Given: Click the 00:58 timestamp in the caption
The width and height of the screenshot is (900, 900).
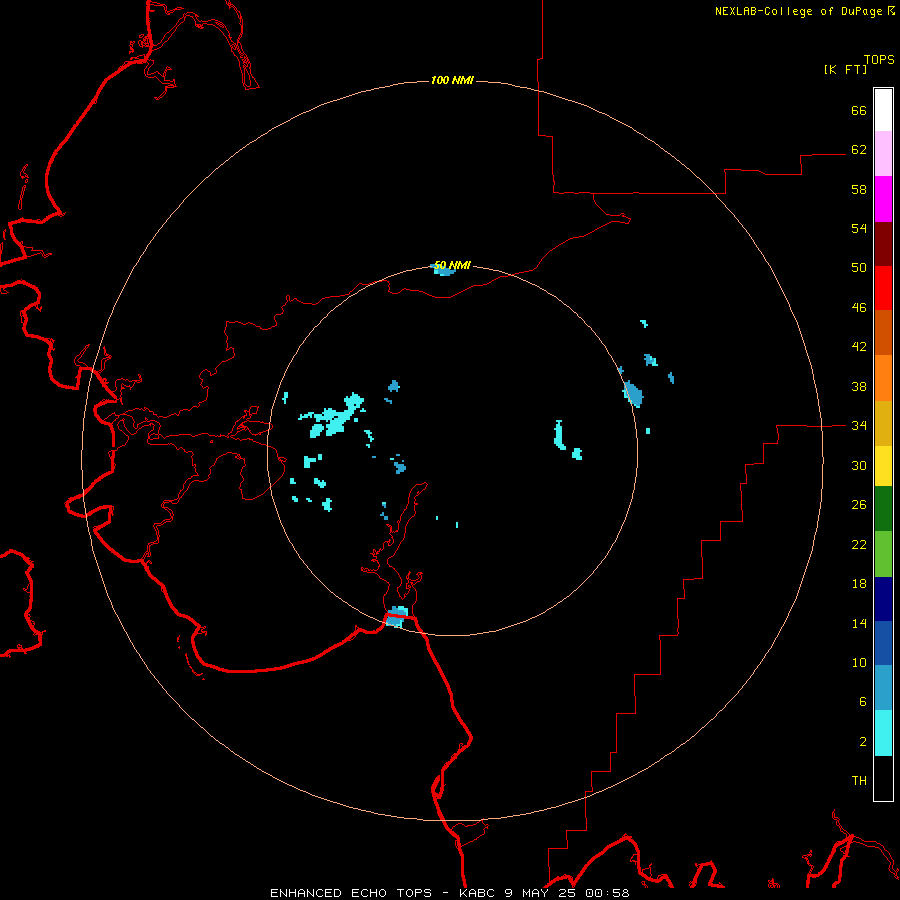Looking at the screenshot, I should [x=607, y=893].
